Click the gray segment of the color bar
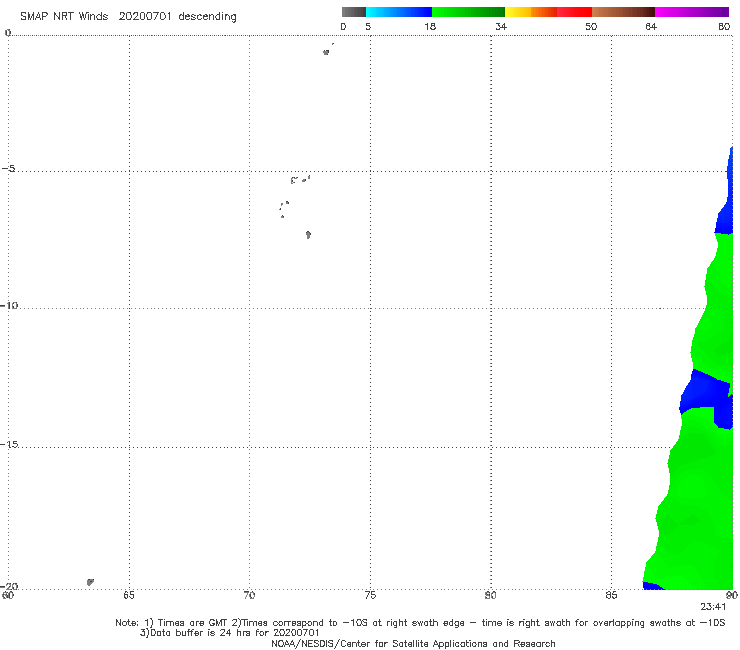The height and width of the screenshot is (650, 740). (354, 12)
